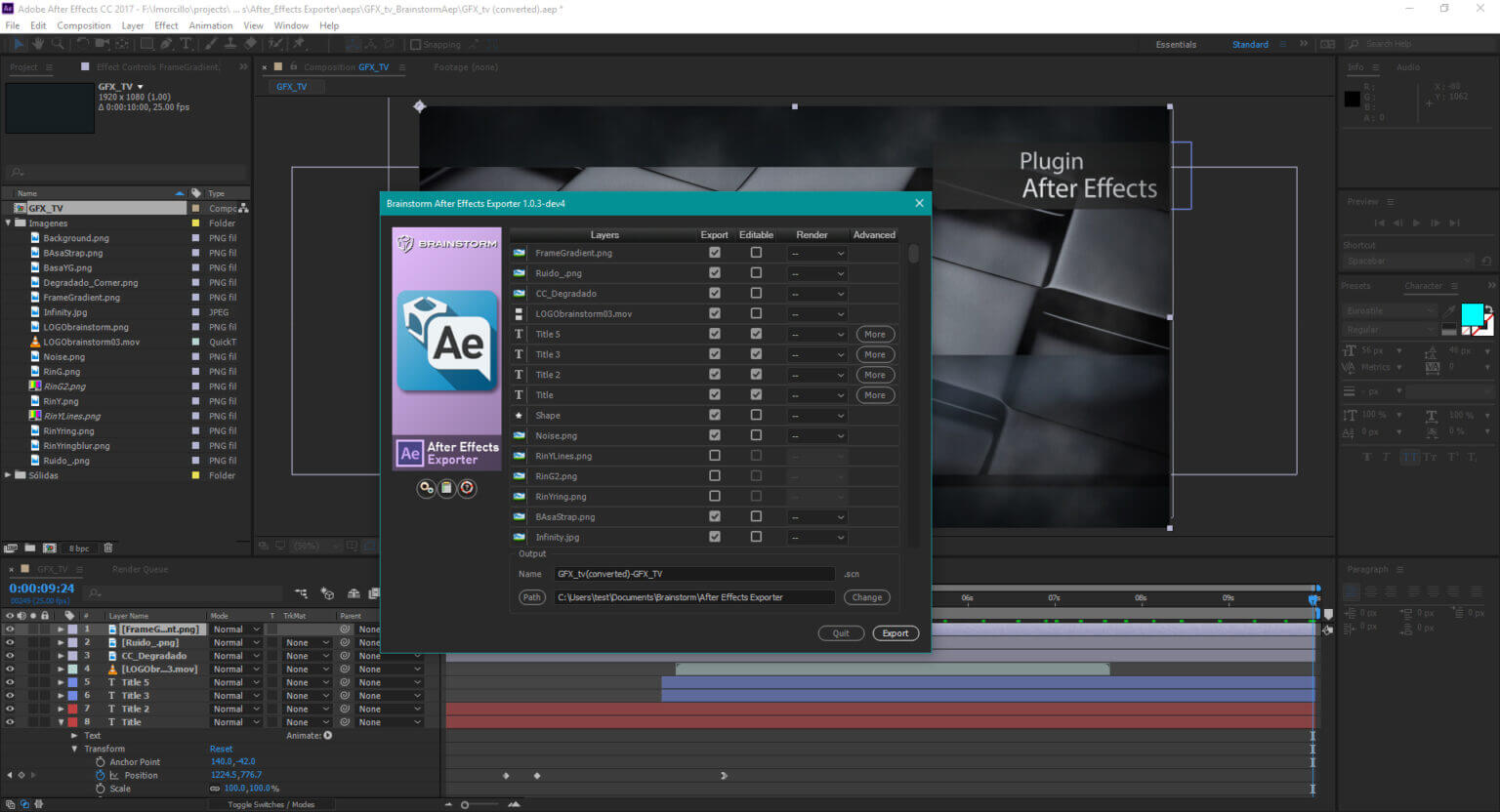Click the exporter help lifebuoy icon
Image resolution: width=1500 pixels, height=812 pixels.
tap(468, 488)
